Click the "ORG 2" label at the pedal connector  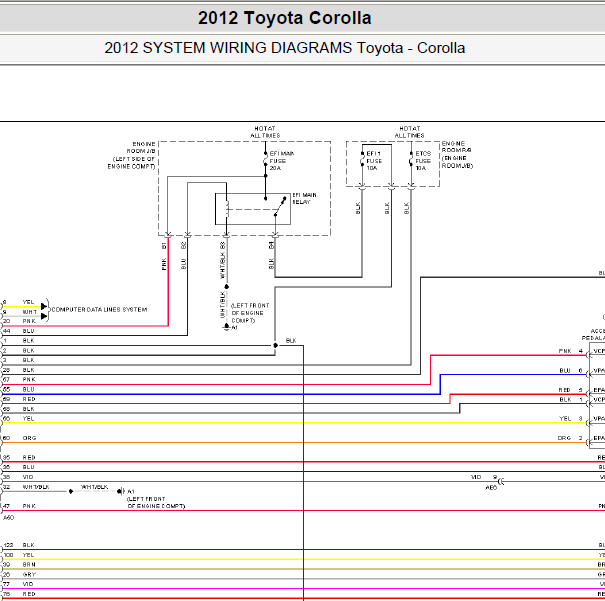570,438
